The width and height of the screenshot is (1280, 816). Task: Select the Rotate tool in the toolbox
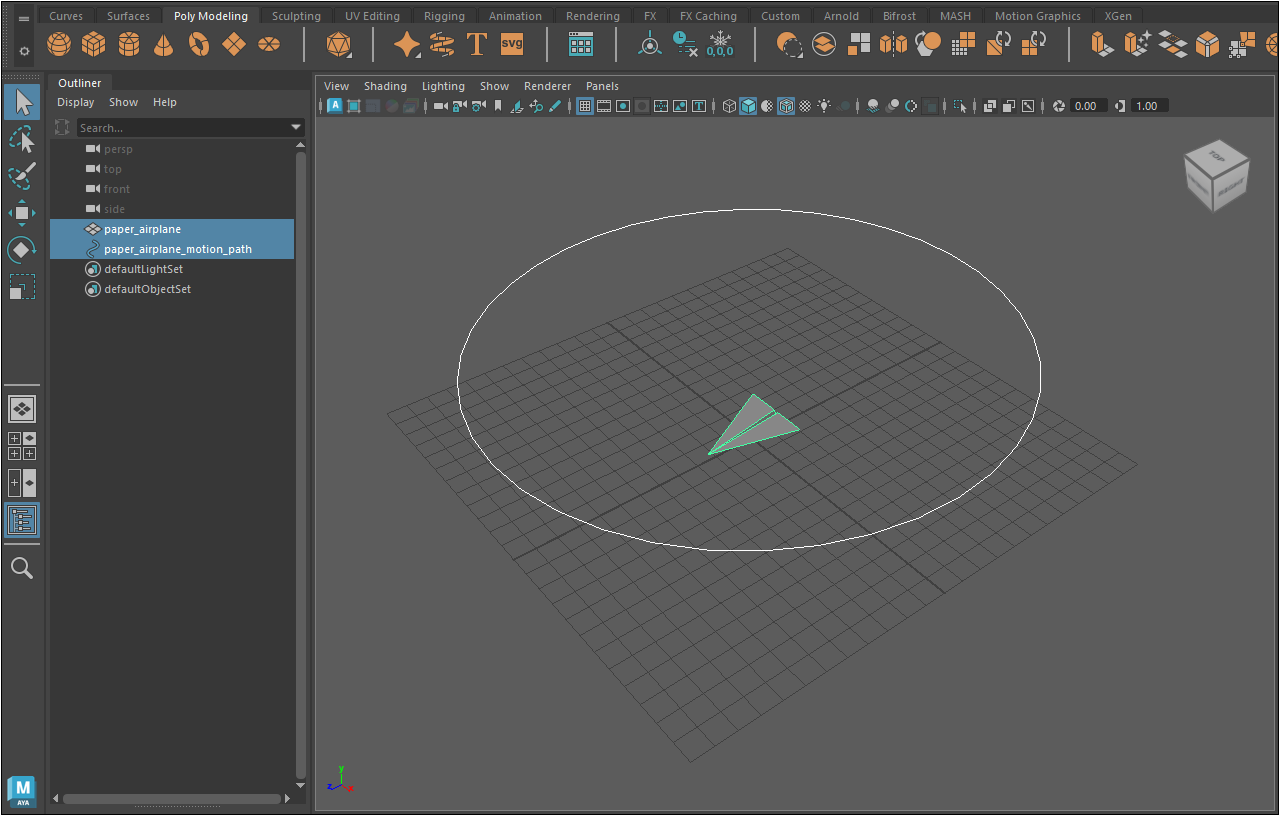pos(22,249)
